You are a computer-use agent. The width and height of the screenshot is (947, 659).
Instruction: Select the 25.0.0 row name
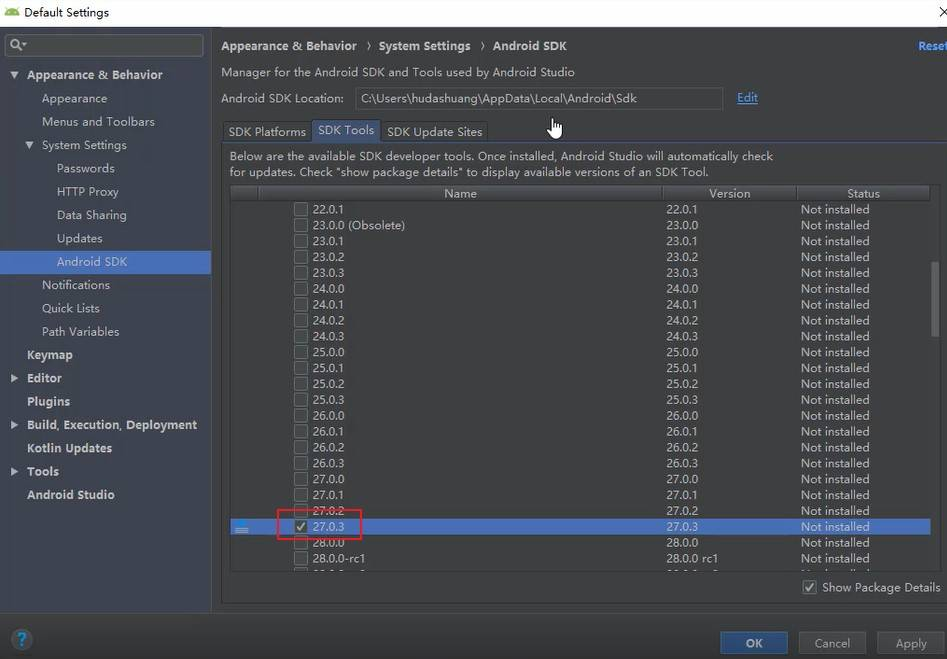pos(328,352)
